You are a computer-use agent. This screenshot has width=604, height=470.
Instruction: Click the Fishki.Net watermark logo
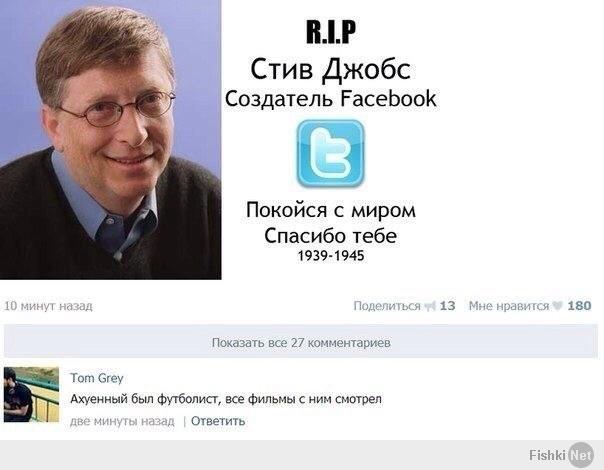pyautogui.click(x=561, y=455)
